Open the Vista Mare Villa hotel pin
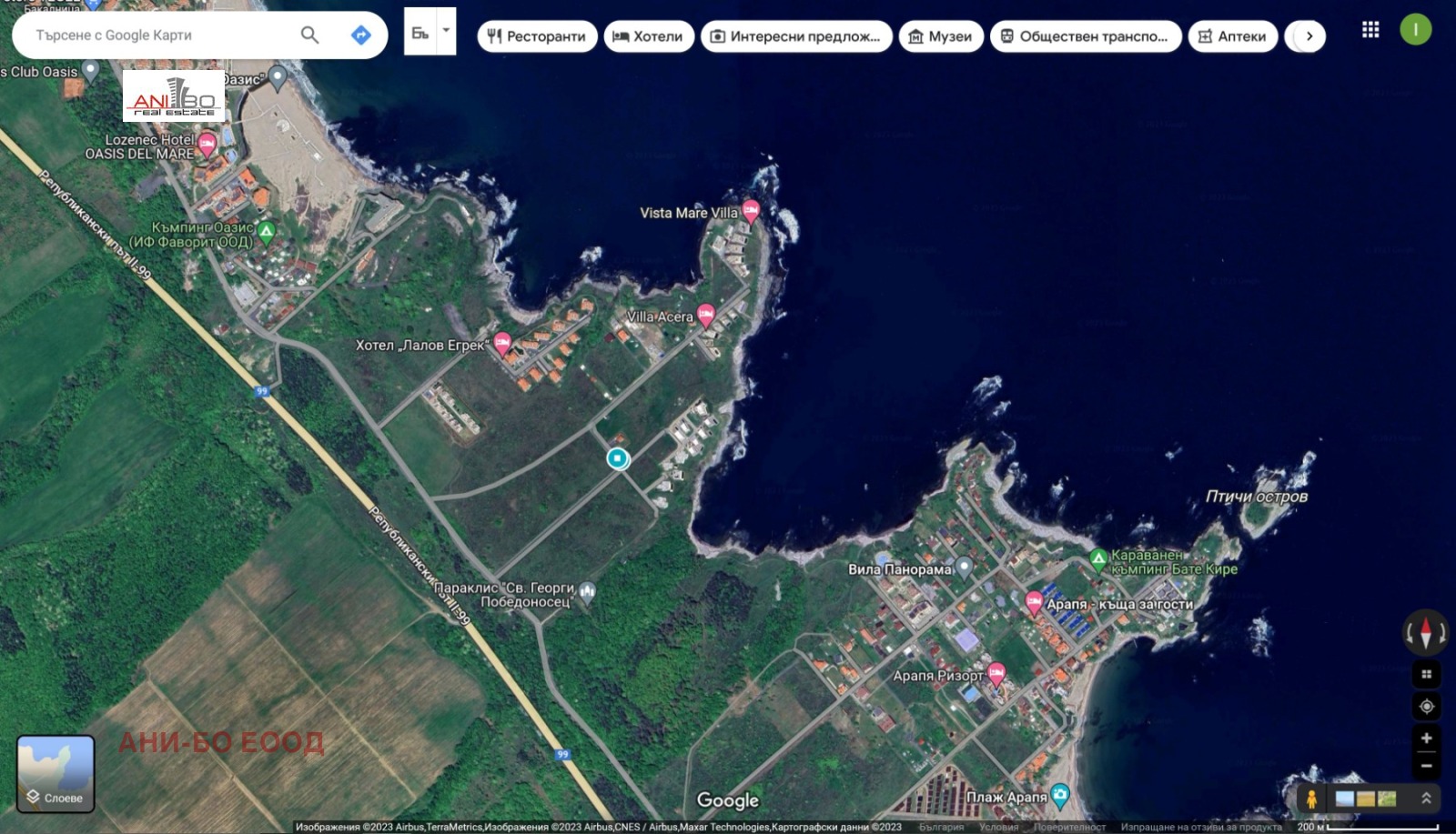 pos(751,211)
